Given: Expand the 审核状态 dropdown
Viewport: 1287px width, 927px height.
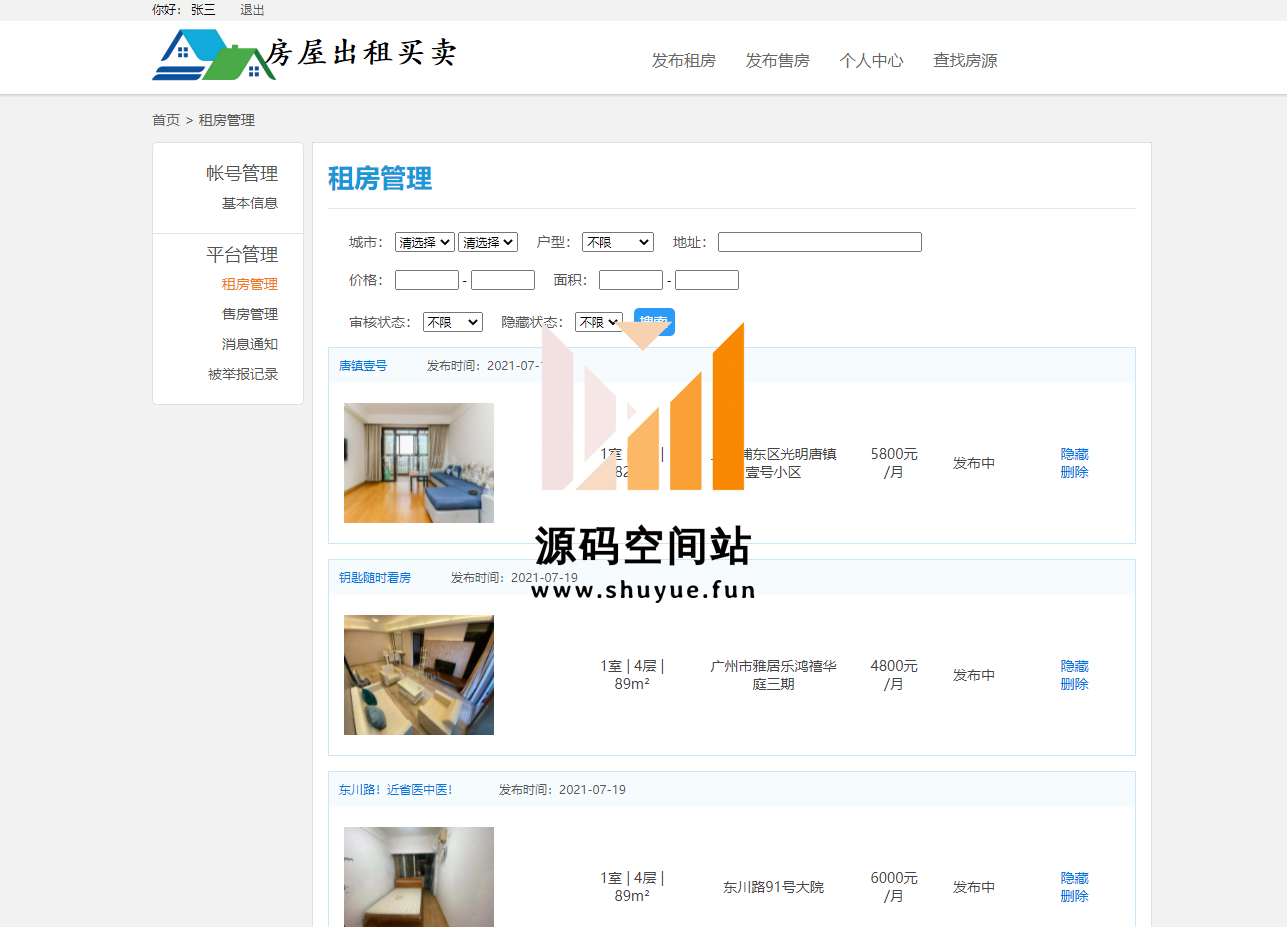Looking at the screenshot, I should click(453, 322).
